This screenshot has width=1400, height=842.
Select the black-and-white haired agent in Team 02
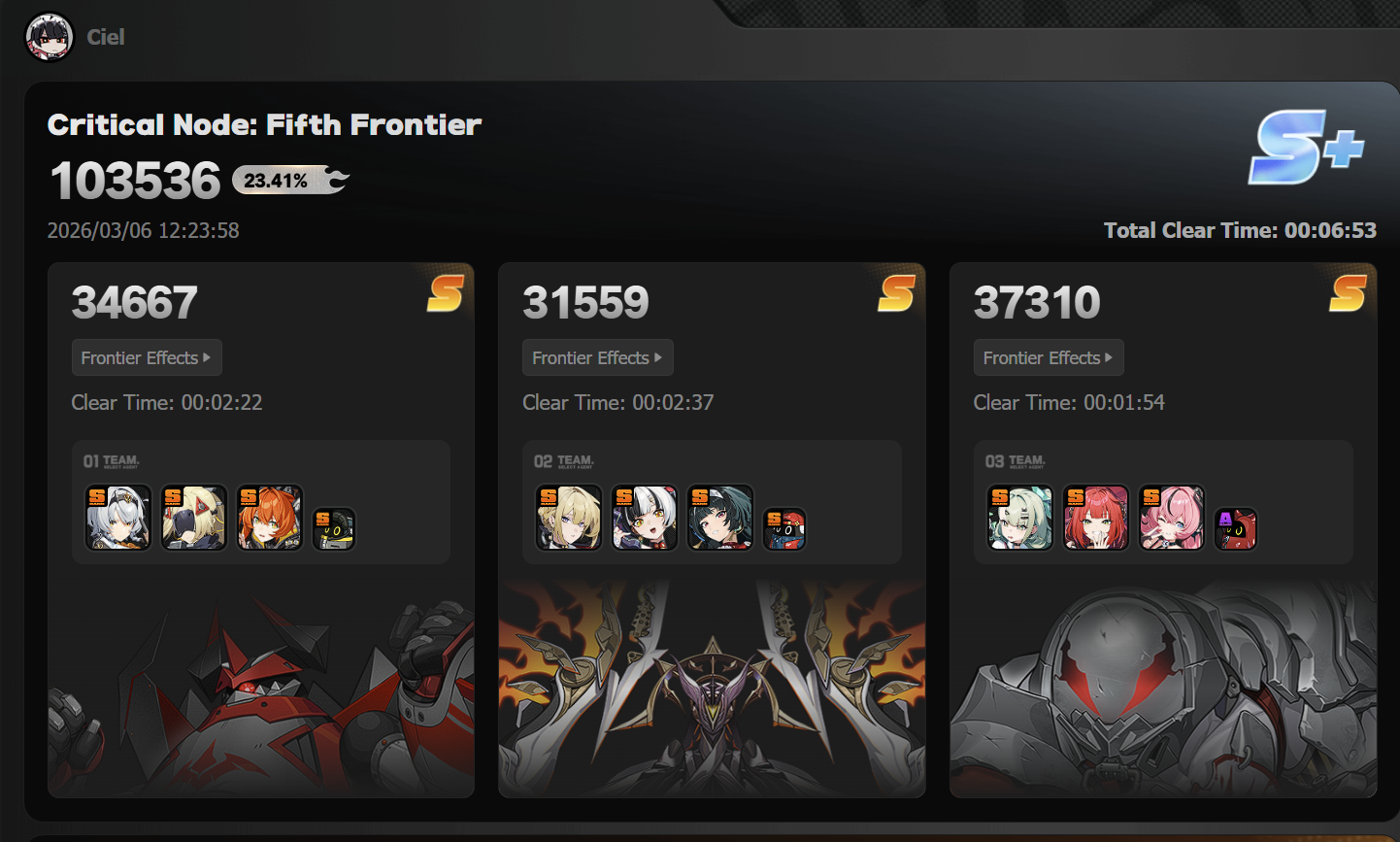(645, 518)
